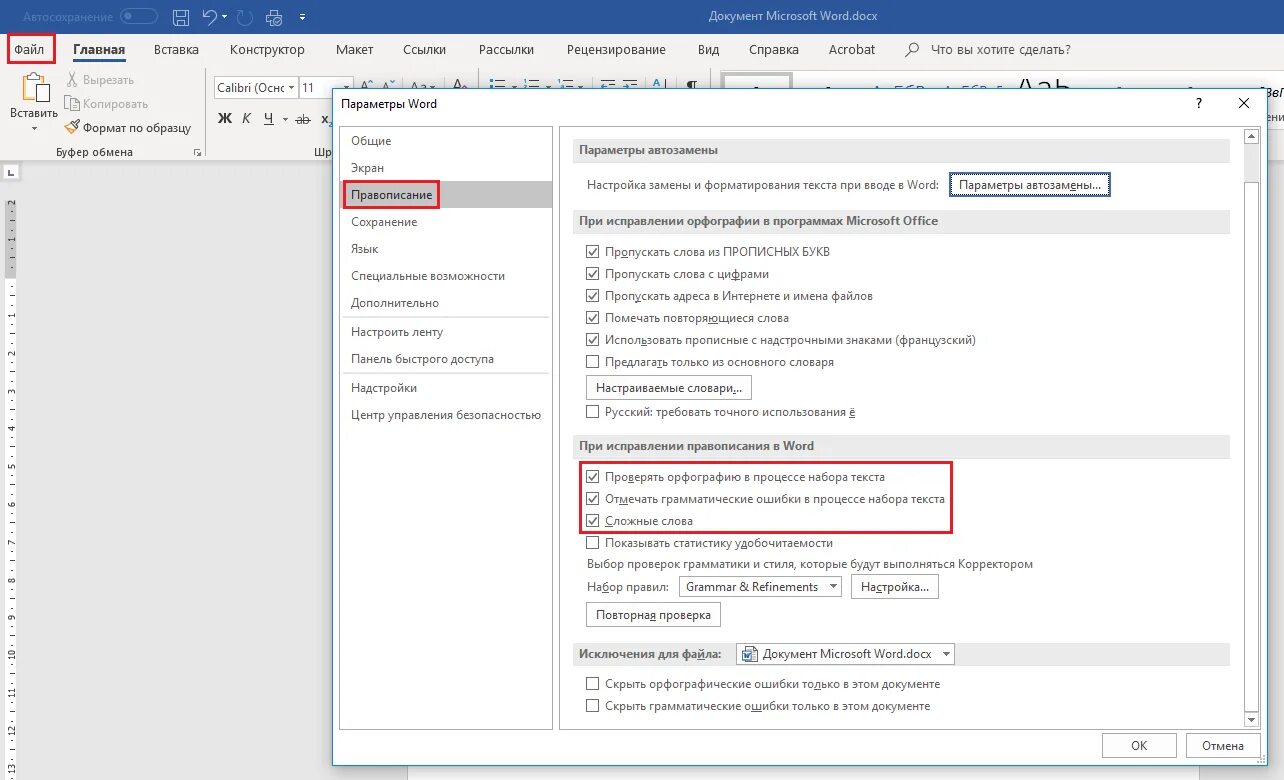Viewport: 1284px width, 780px height.
Task: Check Скрыть орфографические ошибки только в этом документе
Action: click(x=593, y=684)
